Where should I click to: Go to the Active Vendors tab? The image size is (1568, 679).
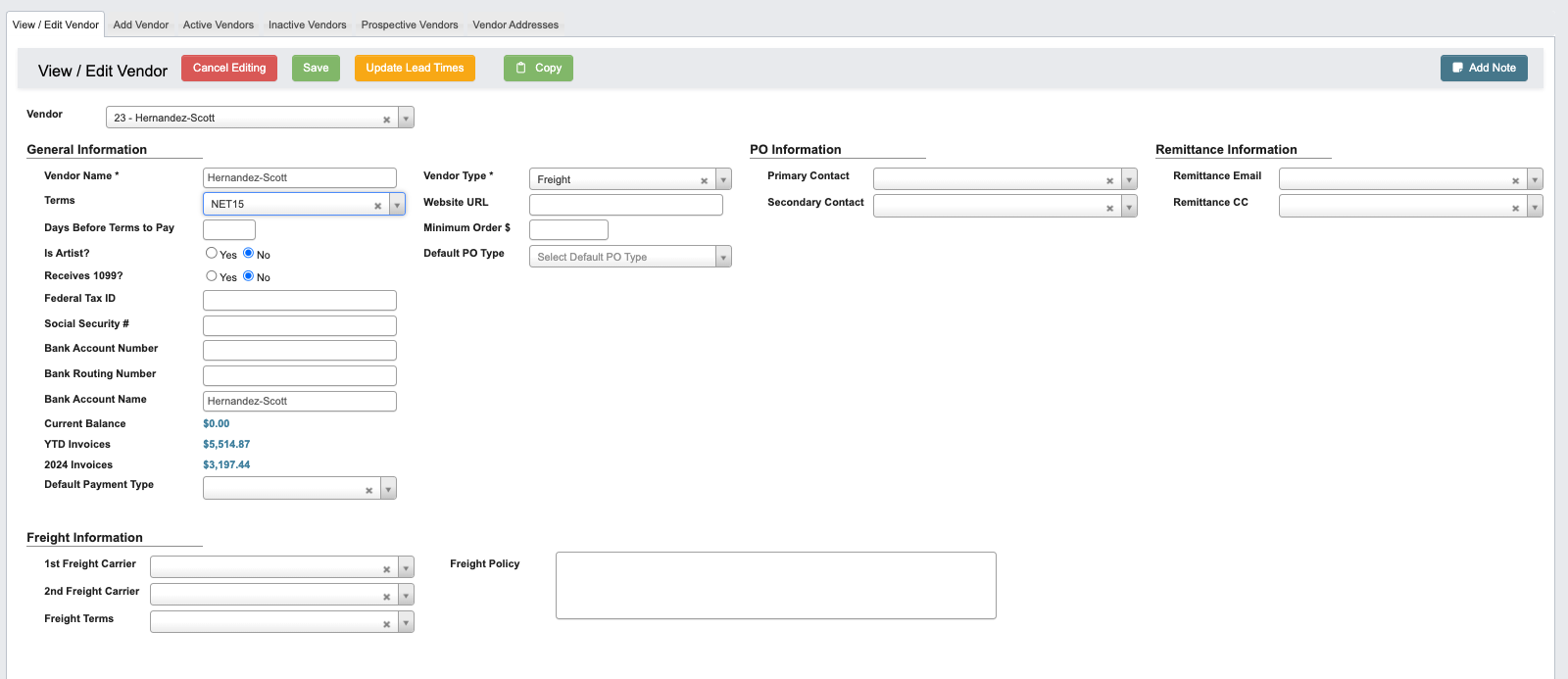(x=219, y=24)
